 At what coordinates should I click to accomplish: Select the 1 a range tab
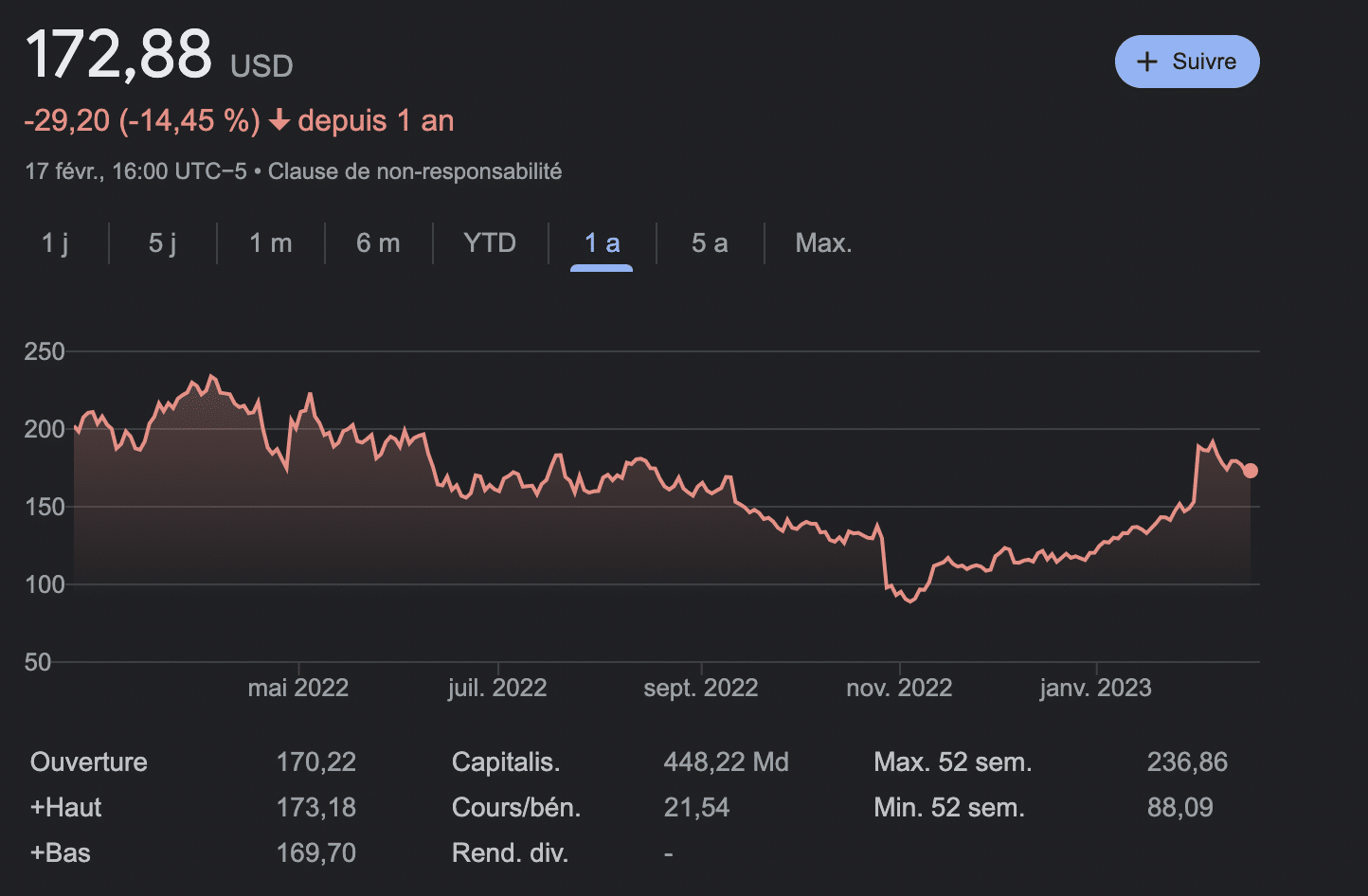coord(602,243)
